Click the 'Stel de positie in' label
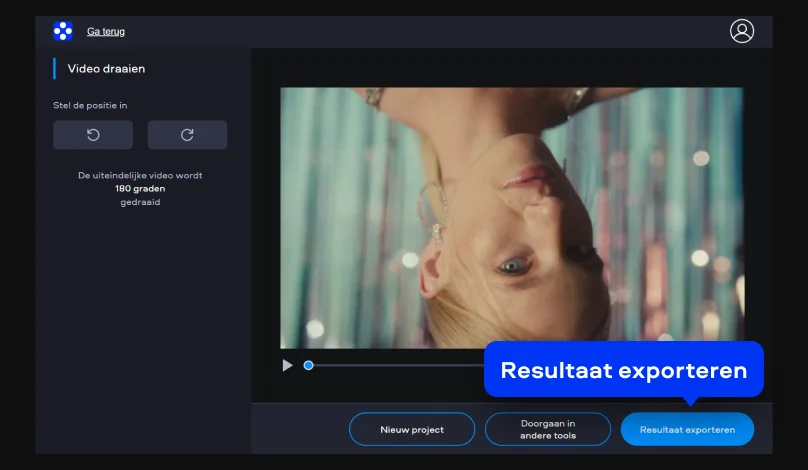 [90, 105]
